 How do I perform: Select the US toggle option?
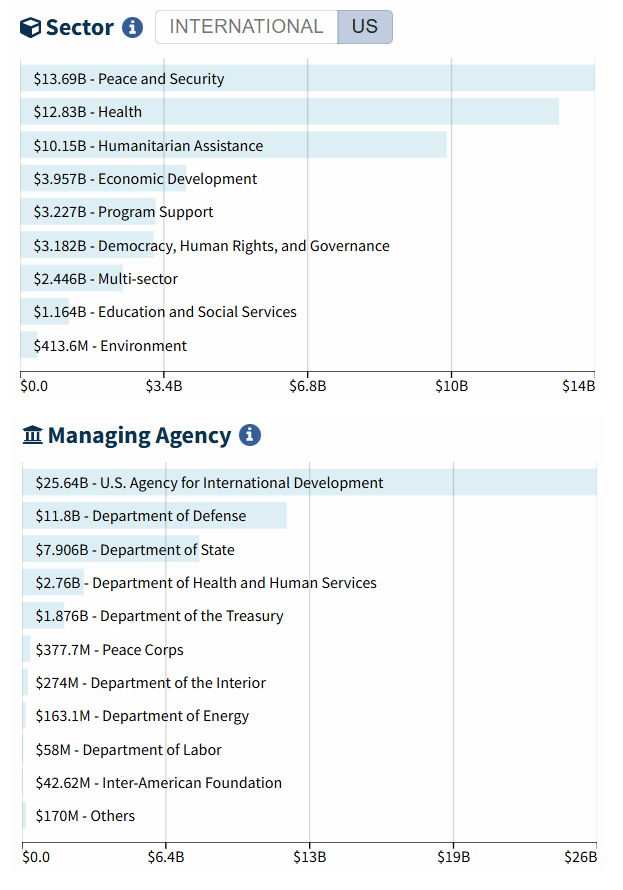pos(365,27)
